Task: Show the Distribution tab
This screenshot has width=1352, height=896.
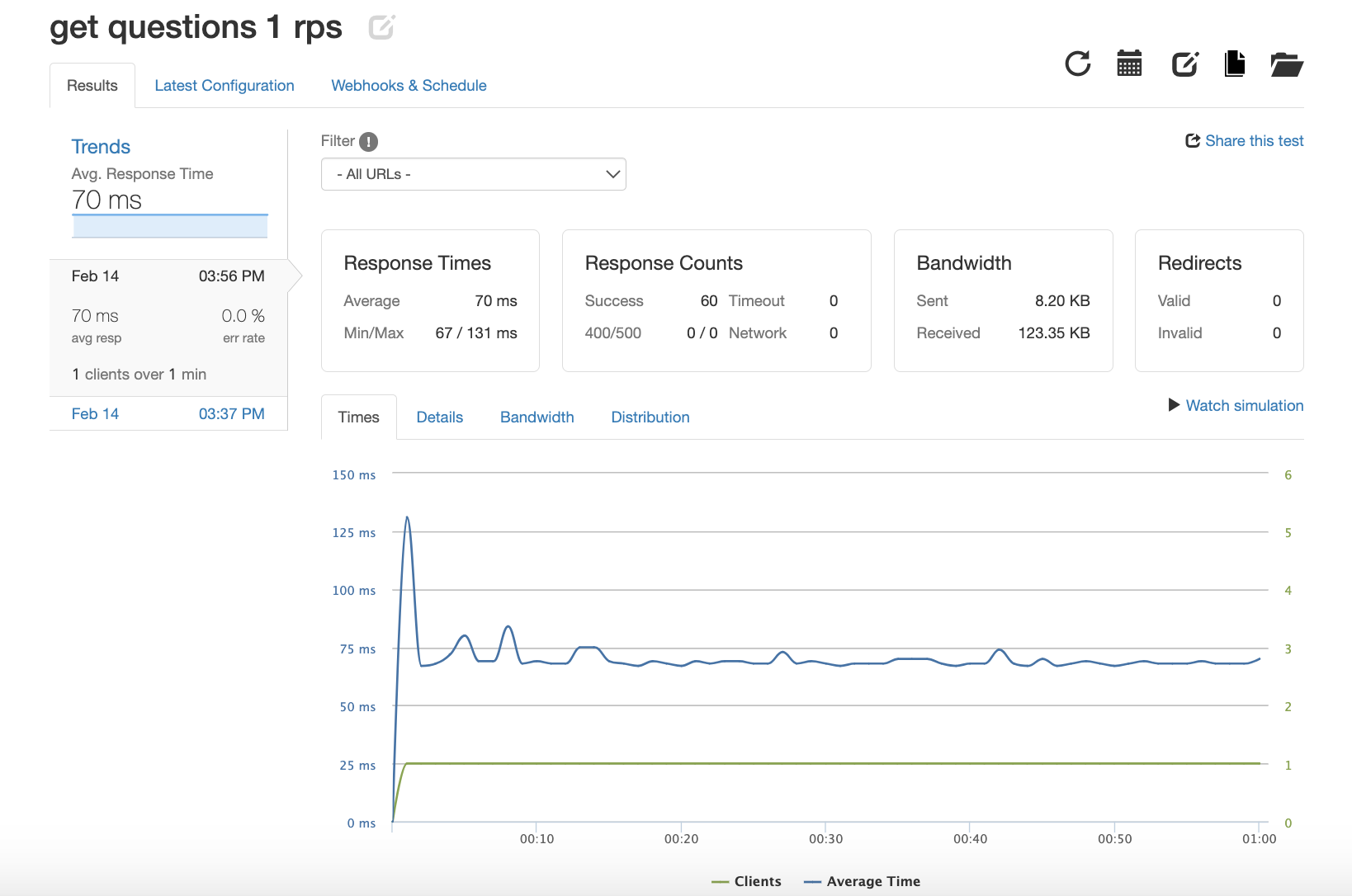Action: 650,417
